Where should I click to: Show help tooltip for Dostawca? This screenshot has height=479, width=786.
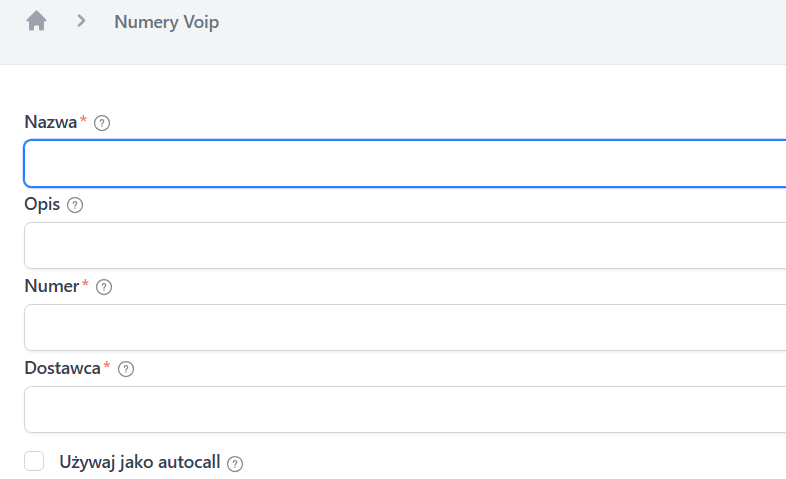[126, 369]
